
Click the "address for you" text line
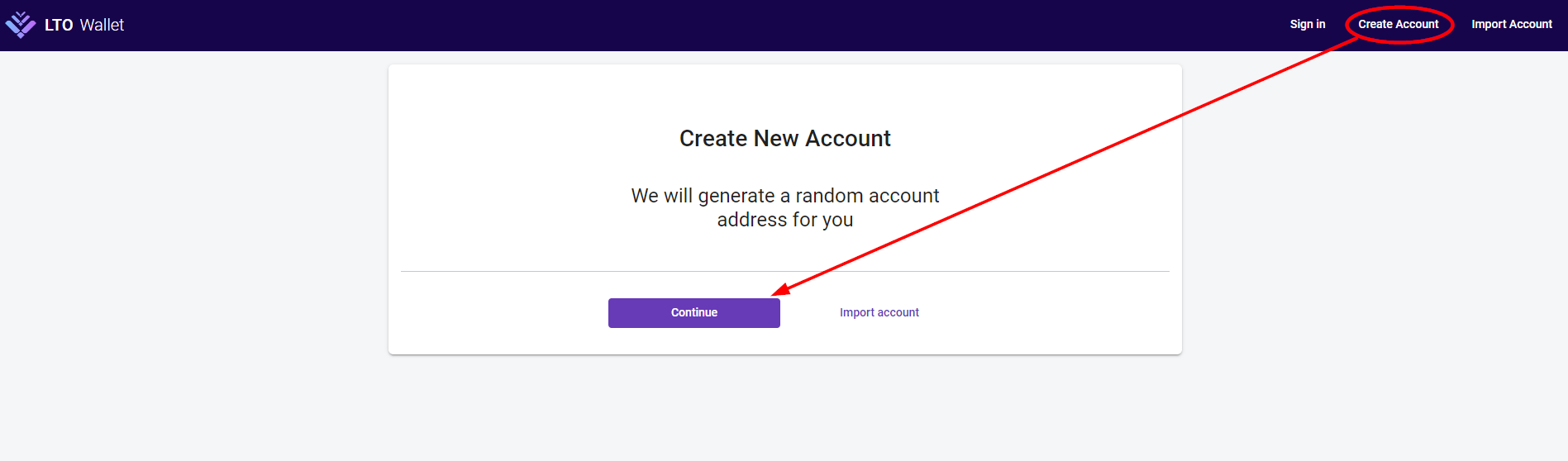pyautogui.click(x=784, y=220)
